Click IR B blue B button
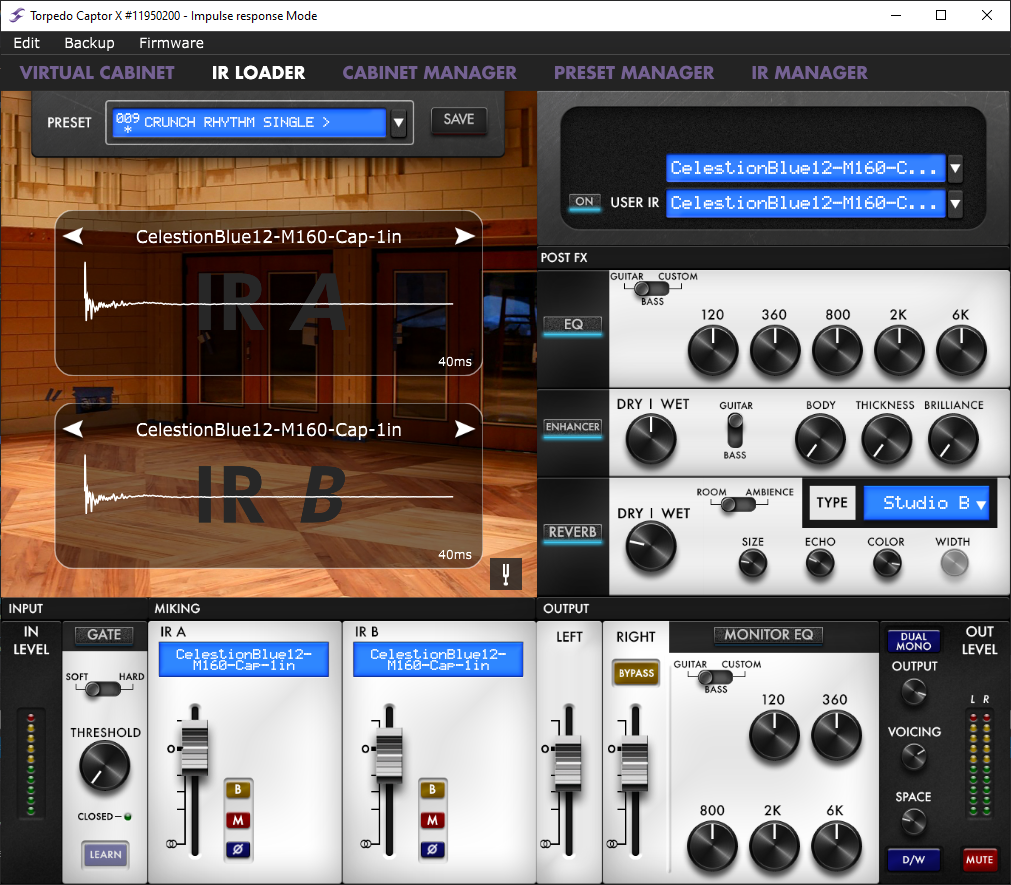1011x885 pixels. (433, 790)
